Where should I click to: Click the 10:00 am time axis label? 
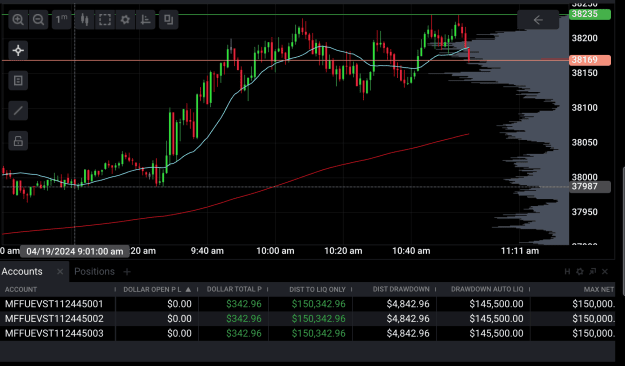point(275,251)
